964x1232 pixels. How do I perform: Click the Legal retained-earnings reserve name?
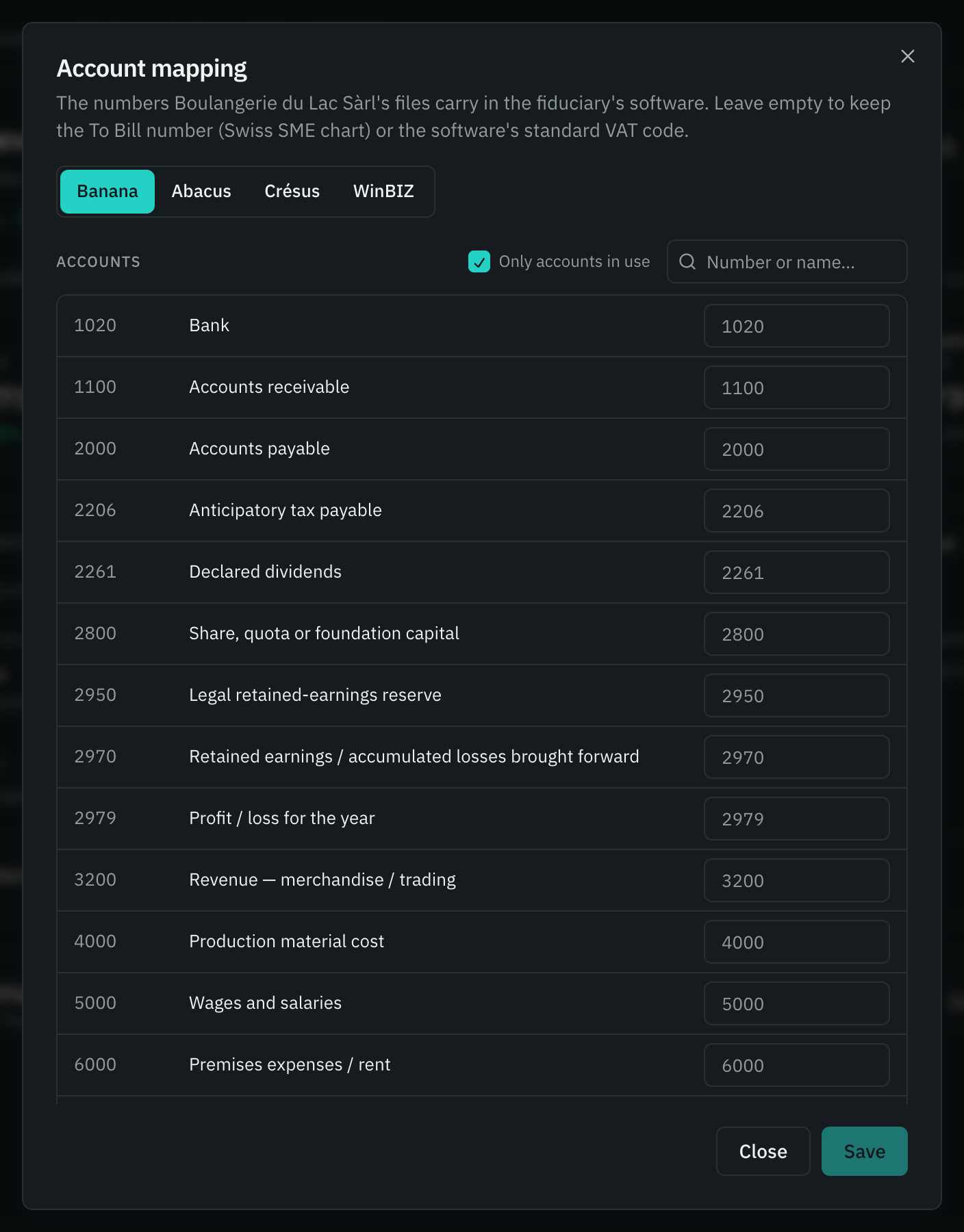(x=315, y=695)
